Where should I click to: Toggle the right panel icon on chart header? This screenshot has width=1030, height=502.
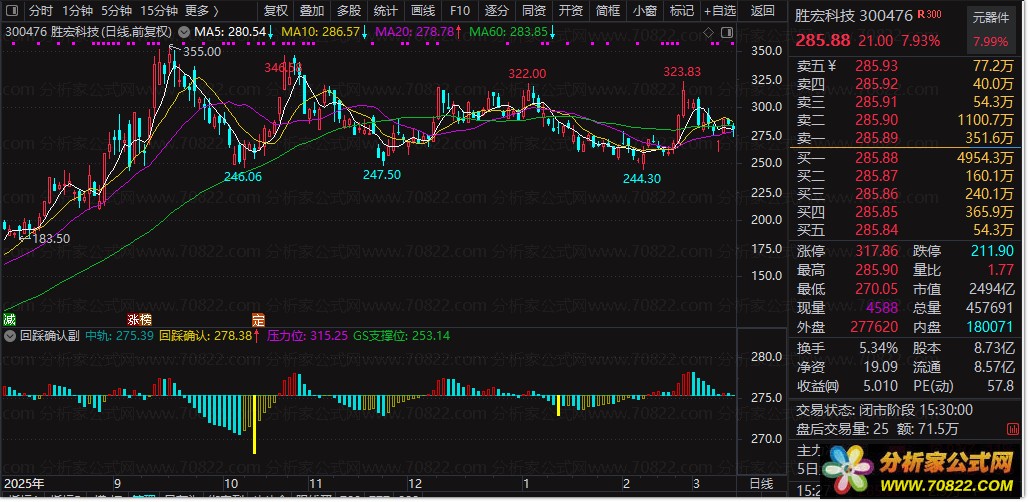(727, 32)
